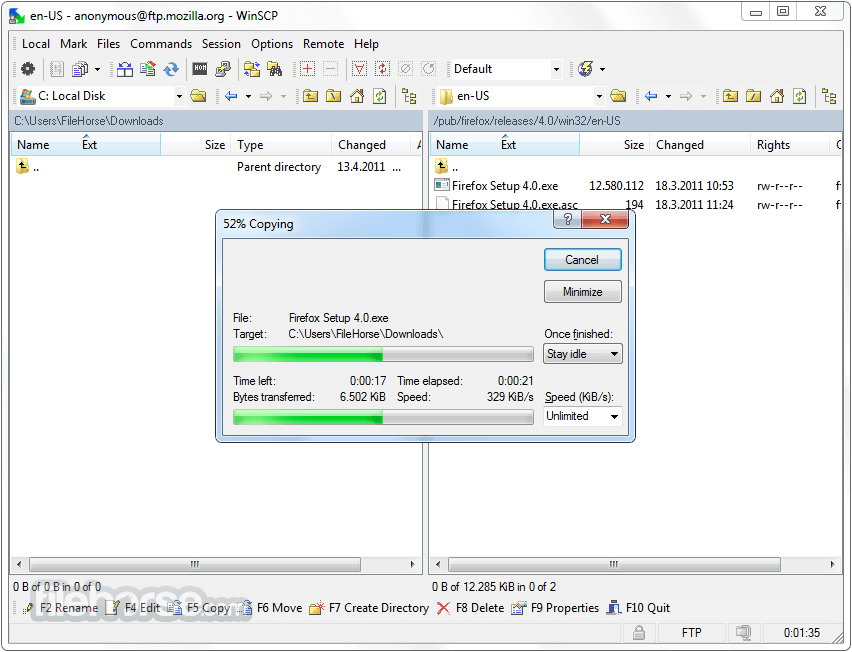Open the Once finished Stay idle dropdown

tap(582, 354)
